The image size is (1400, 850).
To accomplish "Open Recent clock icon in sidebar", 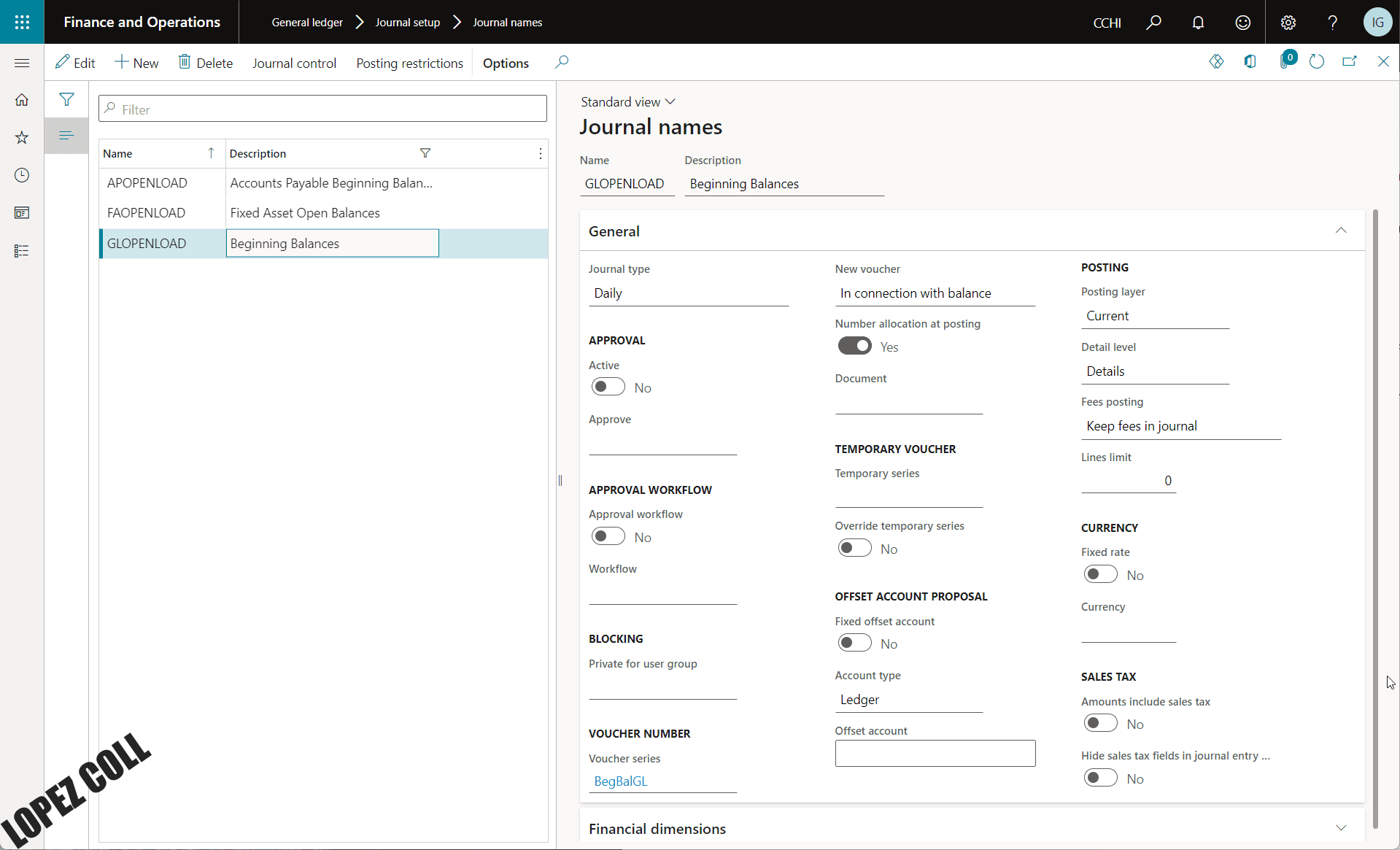I will (22, 175).
